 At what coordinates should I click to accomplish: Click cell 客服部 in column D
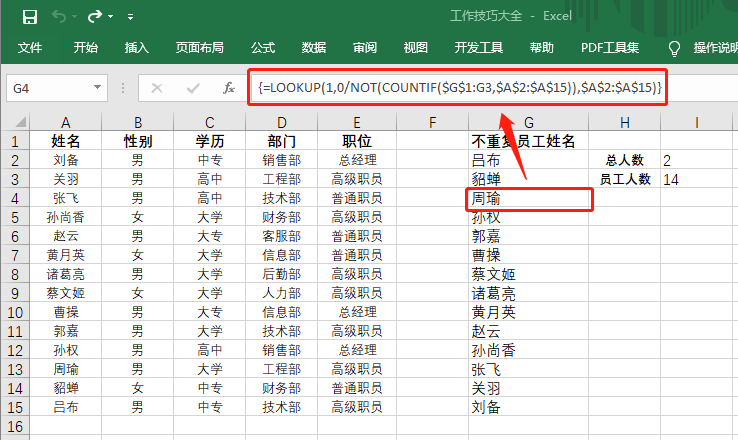(281, 236)
